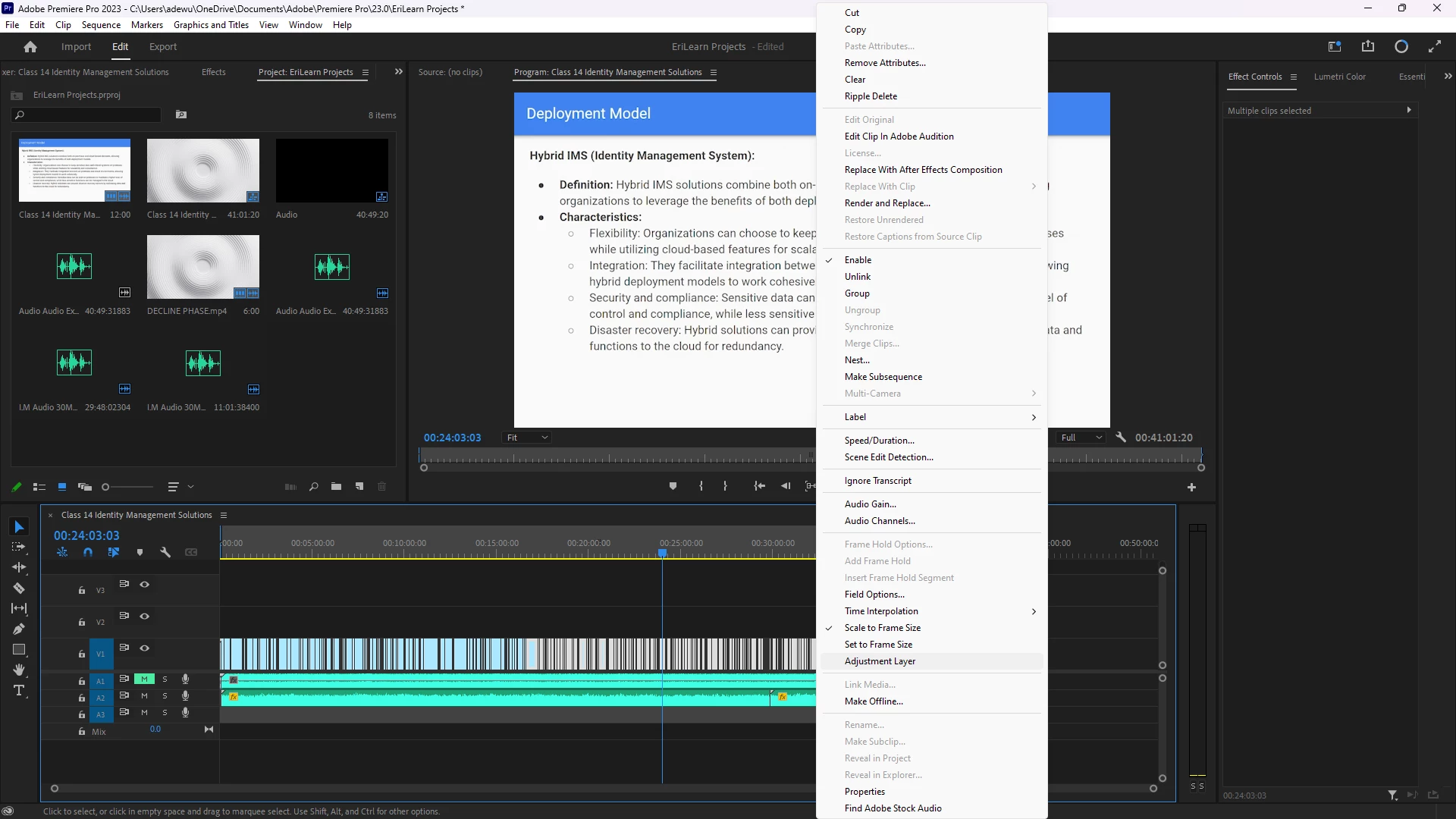Open timeline wrench display settings
This screenshot has width=1456, height=819.
pos(165,552)
